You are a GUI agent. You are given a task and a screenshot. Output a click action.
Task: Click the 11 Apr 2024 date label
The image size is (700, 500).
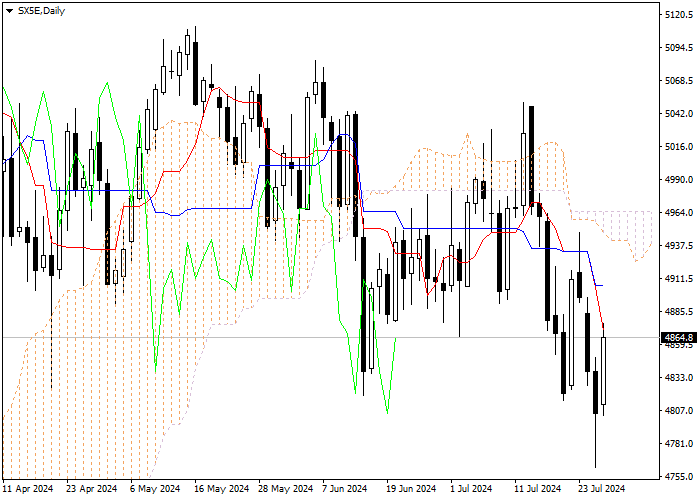click(28, 489)
